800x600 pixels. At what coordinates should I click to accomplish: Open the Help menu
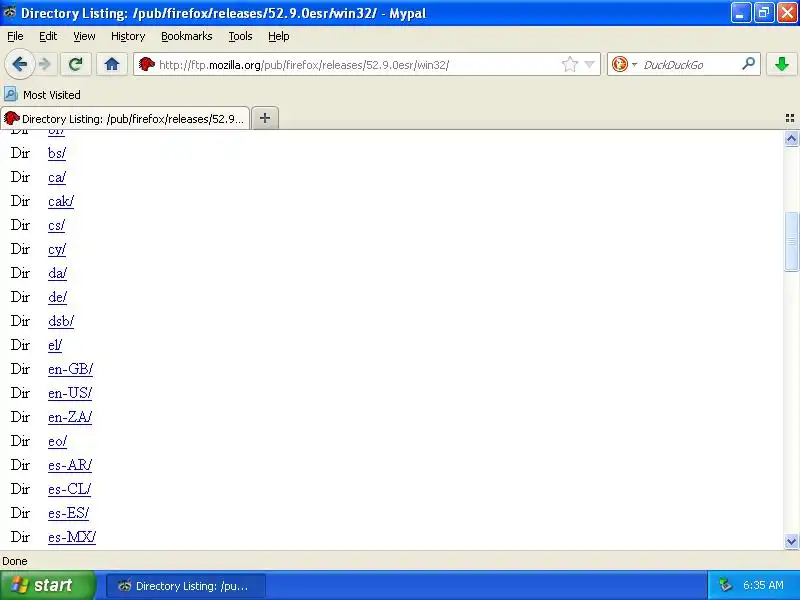pyautogui.click(x=279, y=36)
